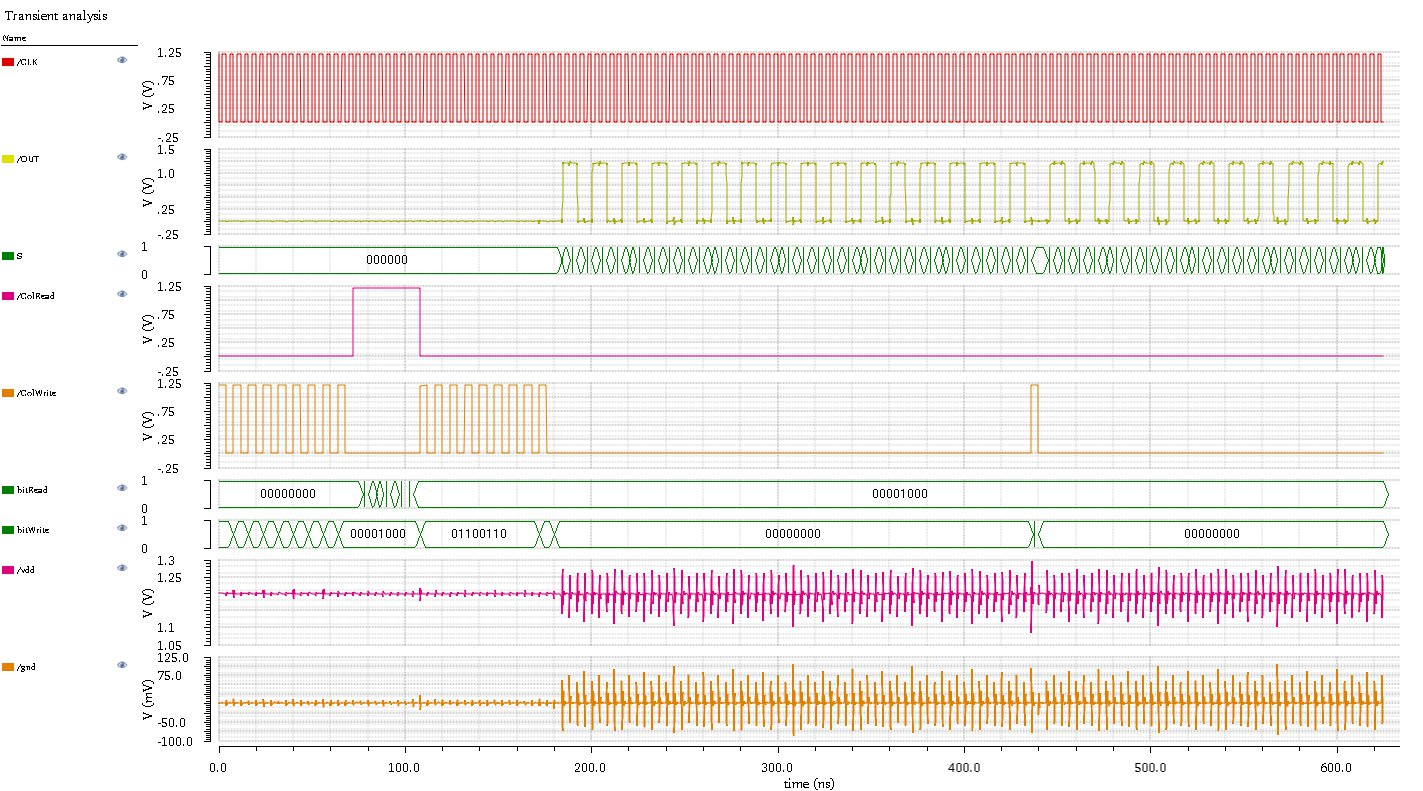1423x791 pixels.
Task: Toggle visibility eye for /OUT signal
Action: [122, 158]
